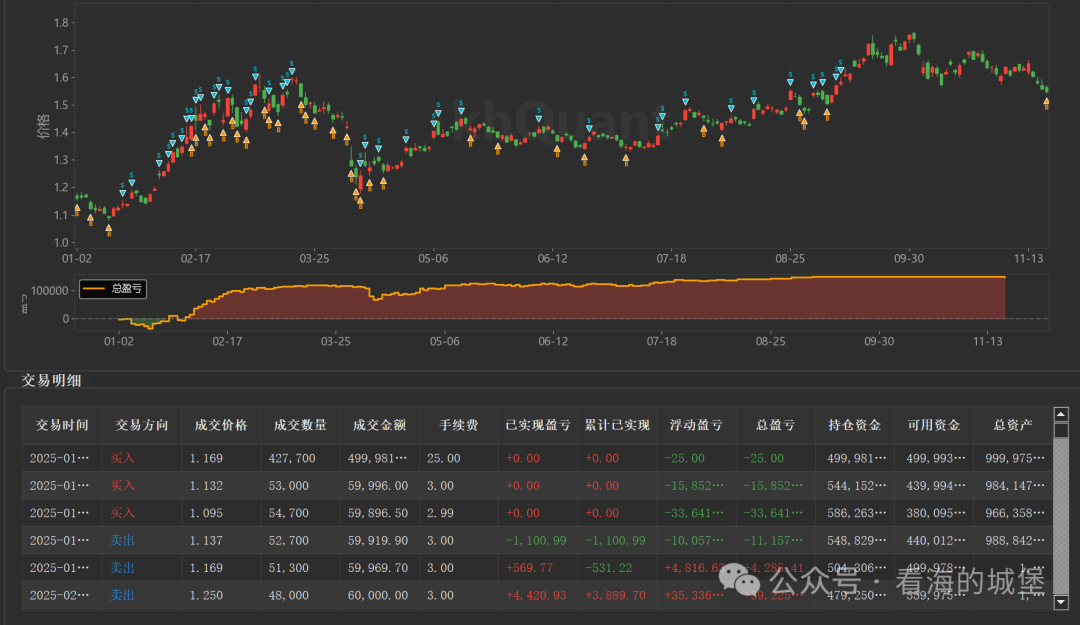Select the amount cell 59,969.70
This screenshot has height=625, width=1080.
pyautogui.click(x=379, y=568)
